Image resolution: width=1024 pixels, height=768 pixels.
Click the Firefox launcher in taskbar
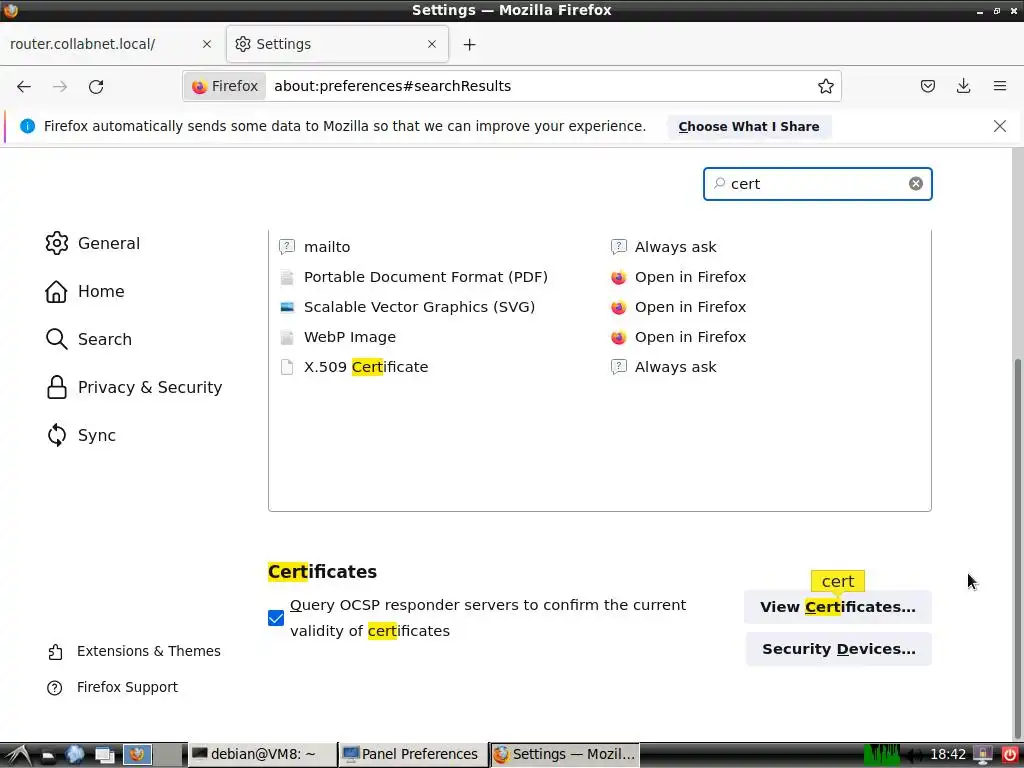coord(137,755)
